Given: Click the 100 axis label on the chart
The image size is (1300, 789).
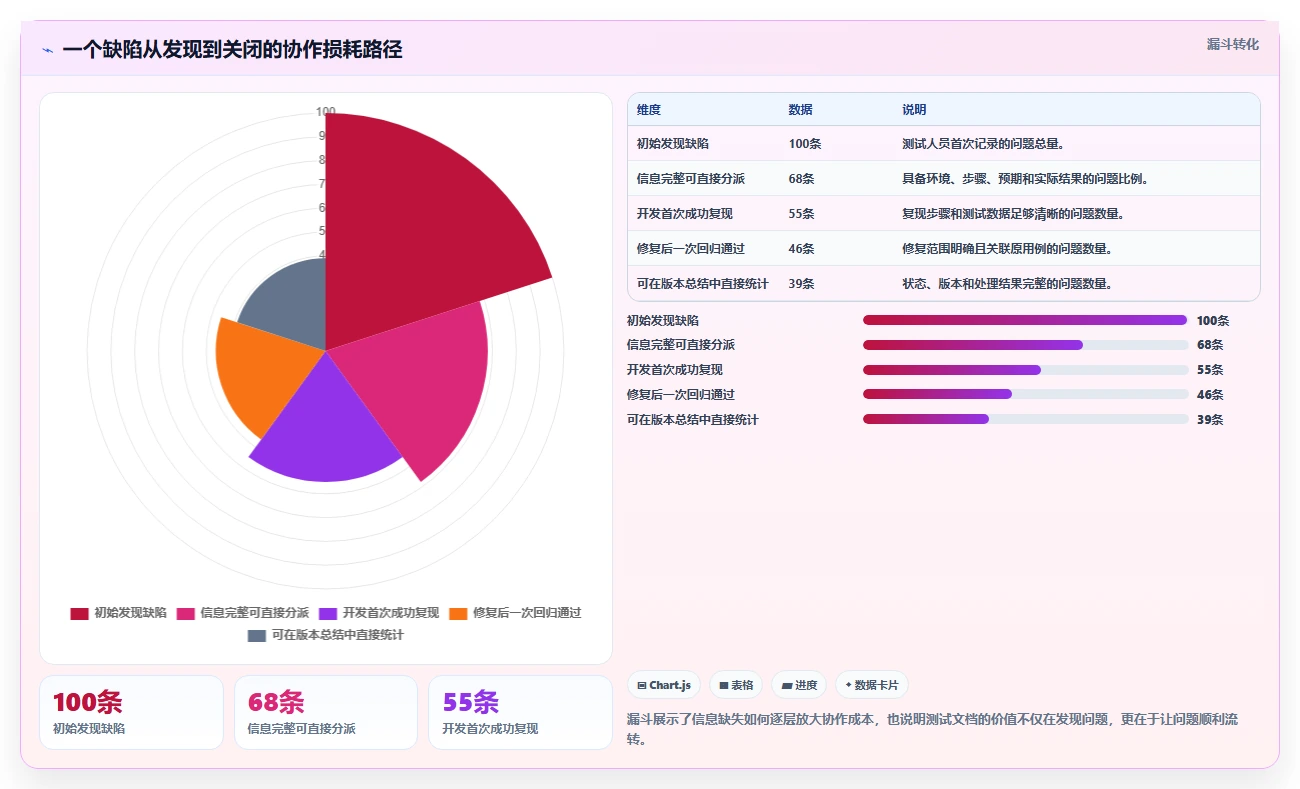Looking at the screenshot, I should click(326, 111).
